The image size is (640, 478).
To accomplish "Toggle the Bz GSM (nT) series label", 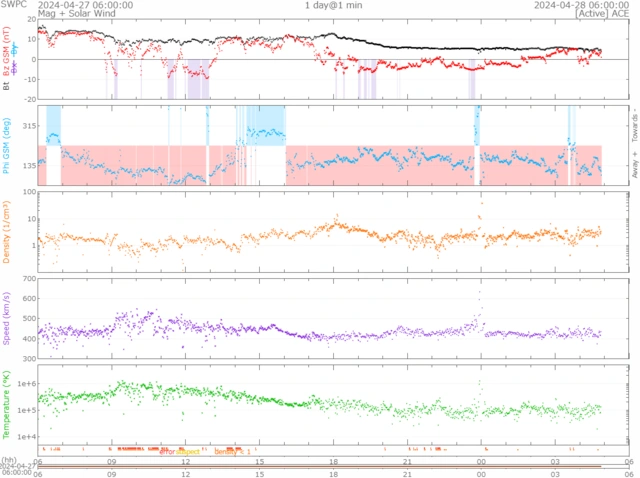I will [x=6, y=51].
